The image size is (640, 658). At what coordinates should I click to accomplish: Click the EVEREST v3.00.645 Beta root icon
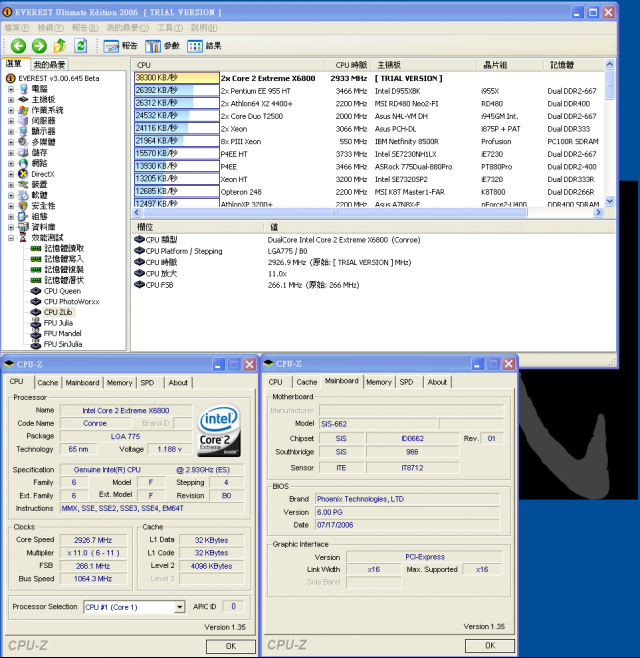10,78
